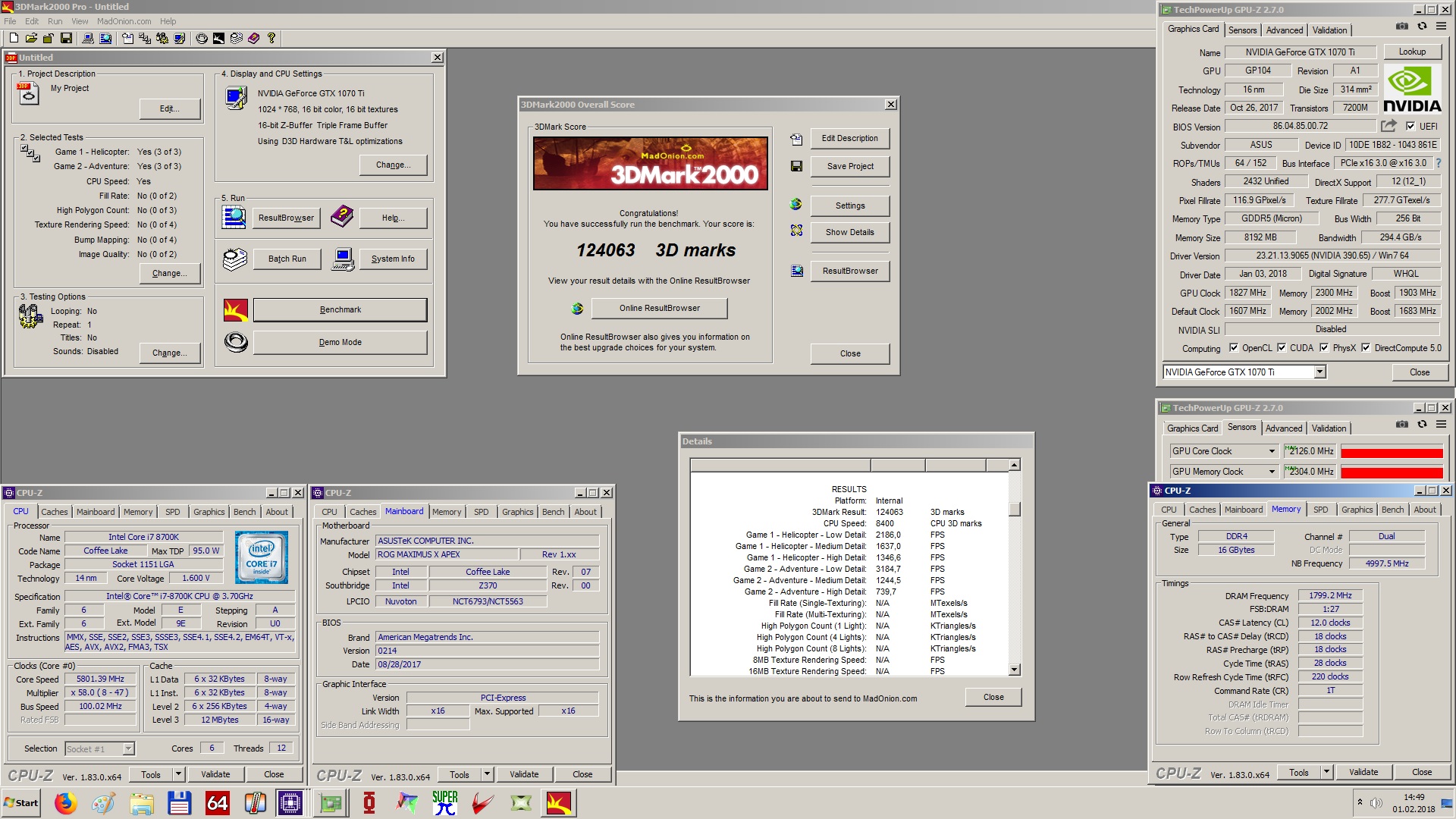Click the Project Description toolbar icon
The height and width of the screenshot is (819, 1456).
127,38
